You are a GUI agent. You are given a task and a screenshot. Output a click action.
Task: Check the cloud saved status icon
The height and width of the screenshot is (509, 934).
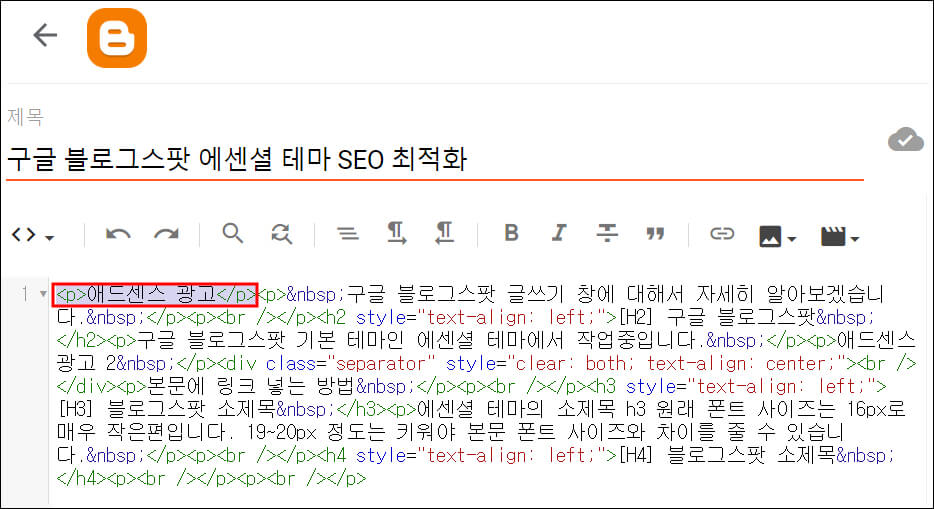[x=905, y=140]
